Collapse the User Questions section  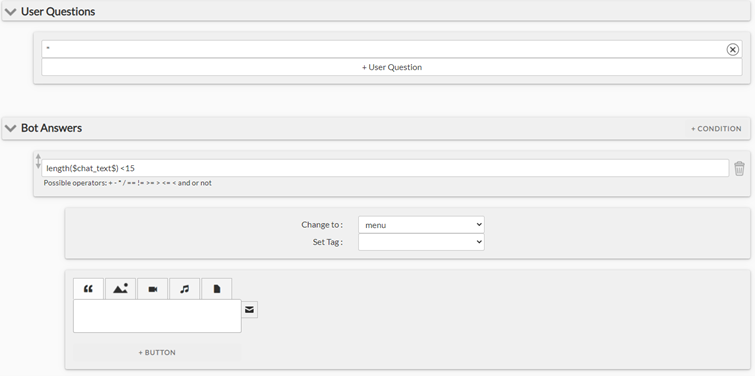(x=10, y=12)
